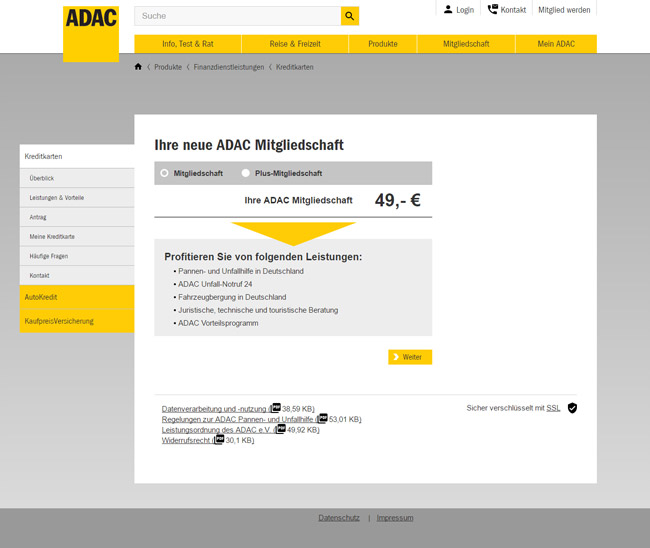Go to Finanzdienstleistungen breadcrumb
This screenshot has width=650, height=548.
[x=229, y=67]
